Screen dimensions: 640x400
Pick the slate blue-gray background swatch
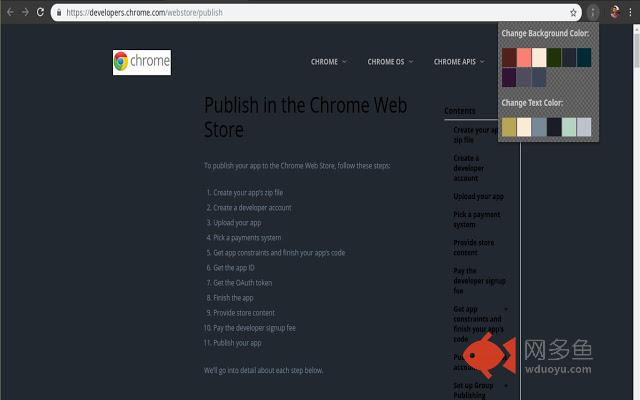pyautogui.click(x=539, y=77)
